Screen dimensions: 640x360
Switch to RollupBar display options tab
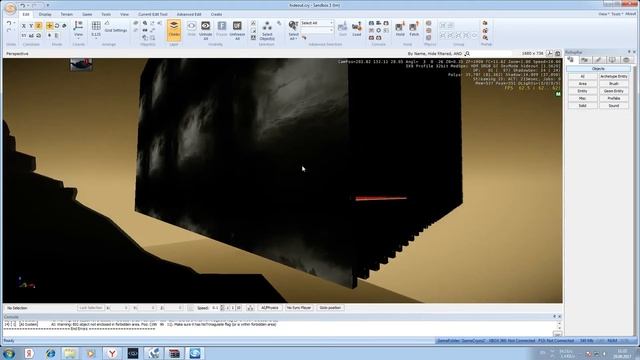click(612, 60)
